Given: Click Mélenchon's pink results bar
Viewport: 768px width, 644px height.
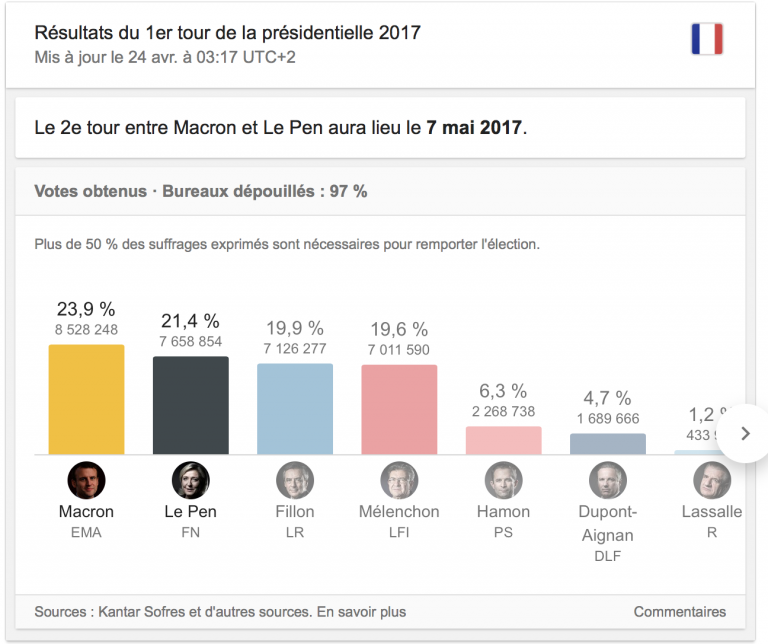Looking at the screenshot, I should pyautogui.click(x=399, y=409).
